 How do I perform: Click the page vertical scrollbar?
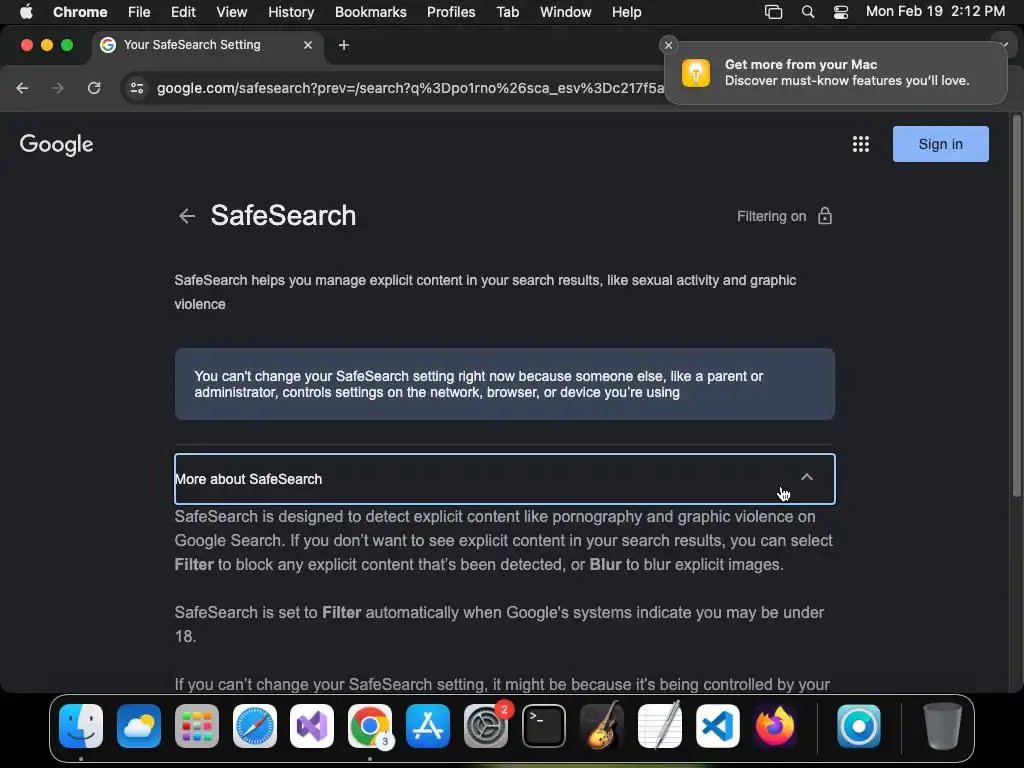[1016, 307]
